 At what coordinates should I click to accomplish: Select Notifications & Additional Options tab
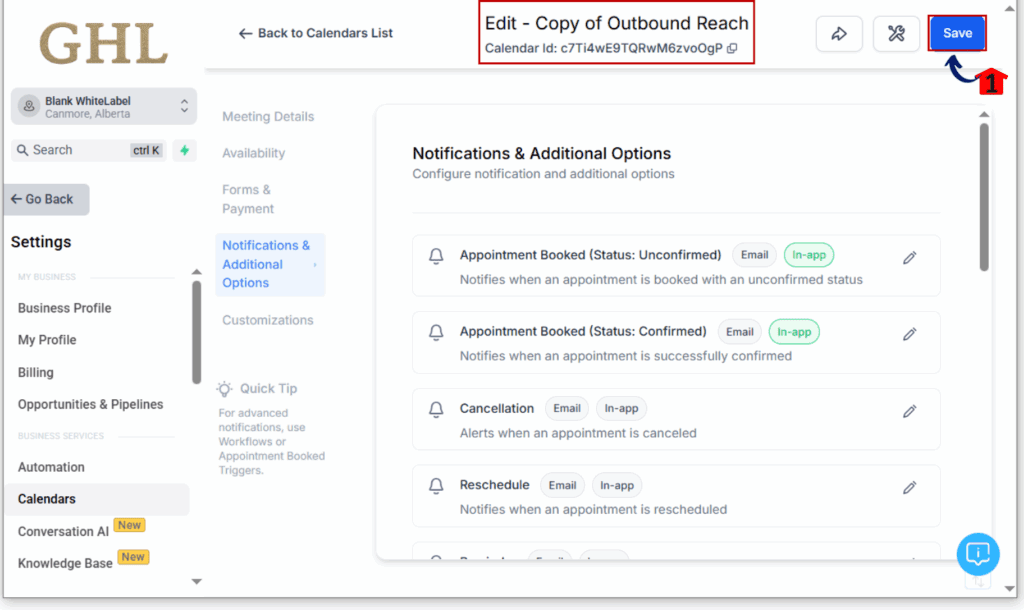tap(270, 265)
